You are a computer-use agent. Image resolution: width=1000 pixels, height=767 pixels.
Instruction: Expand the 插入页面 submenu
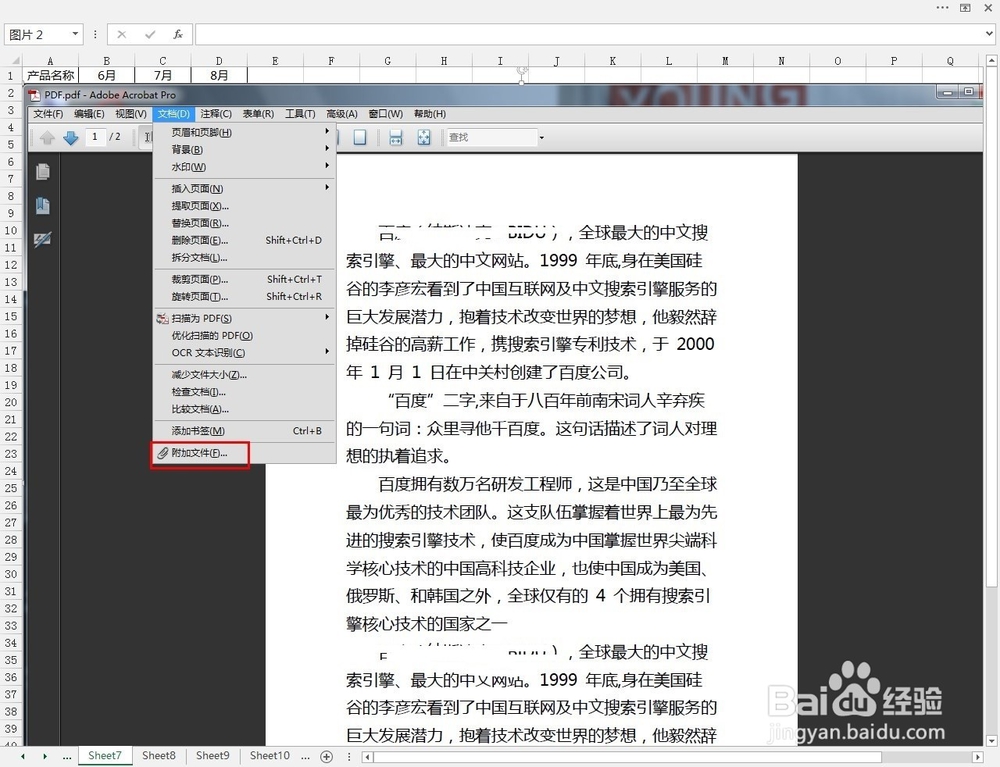click(327, 187)
